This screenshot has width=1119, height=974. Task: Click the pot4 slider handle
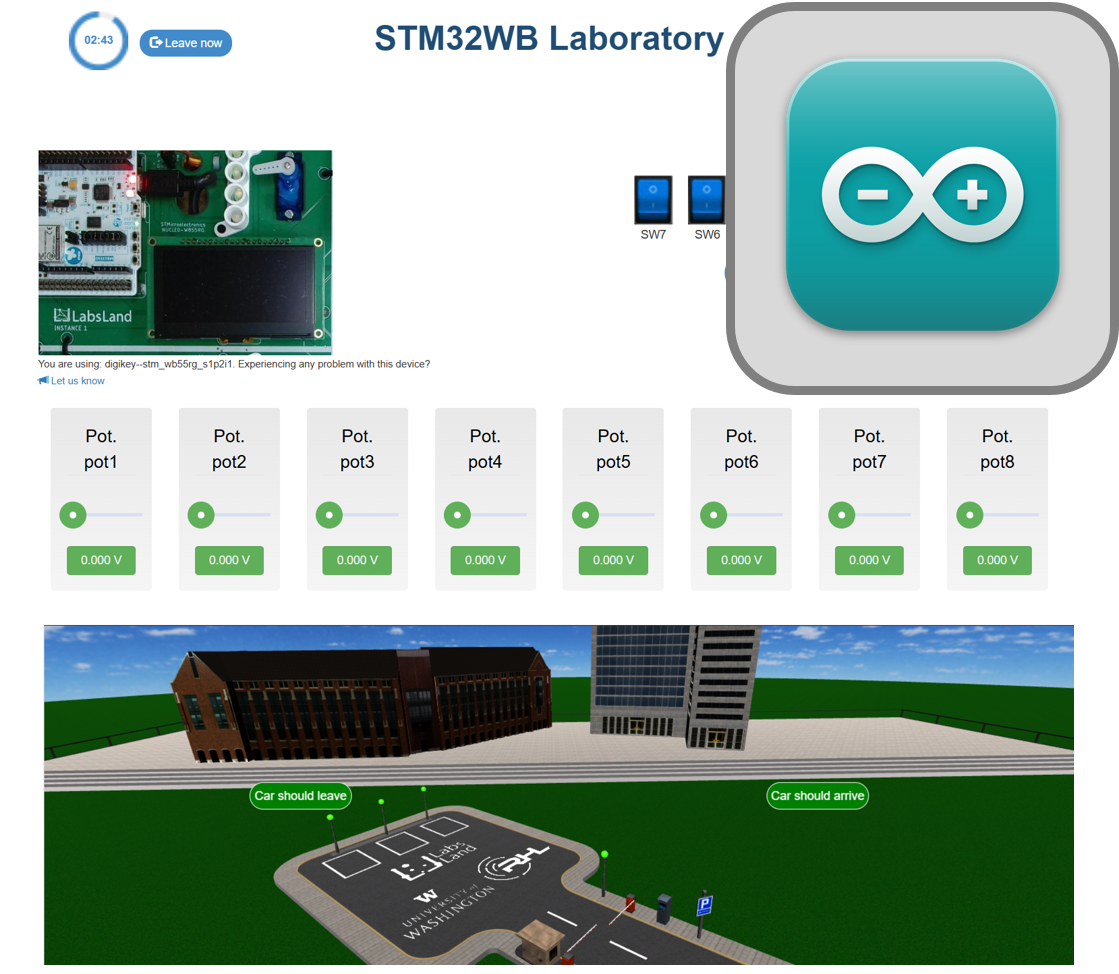point(457,515)
